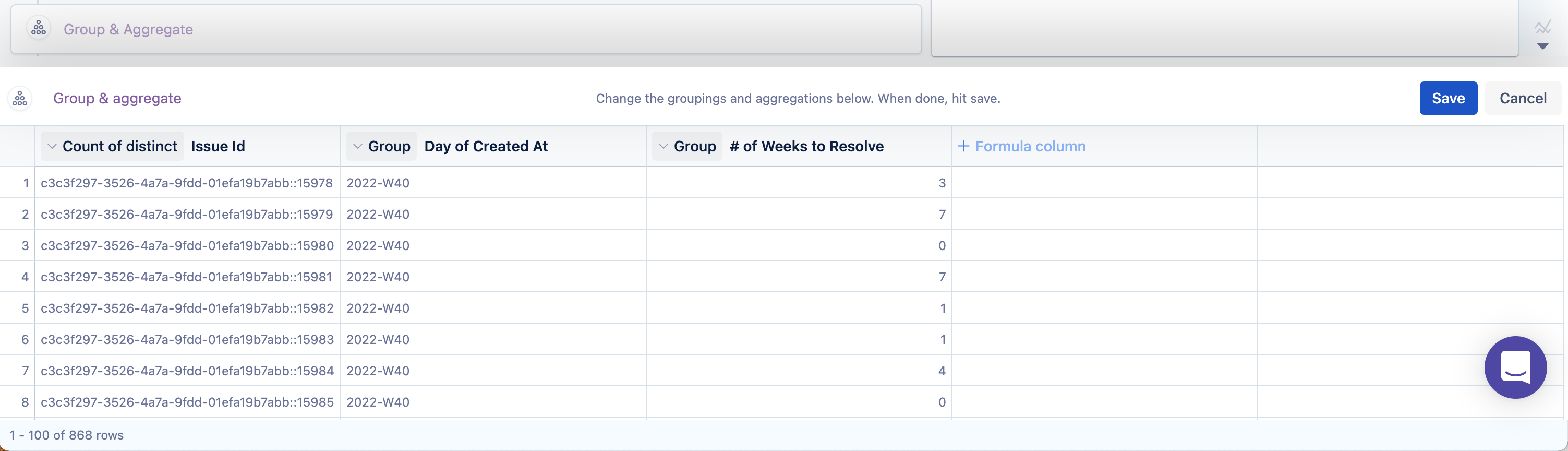Click the Issue Id column name
Image resolution: width=1568 pixels, height=451 pixels.
tap(218, 146)
